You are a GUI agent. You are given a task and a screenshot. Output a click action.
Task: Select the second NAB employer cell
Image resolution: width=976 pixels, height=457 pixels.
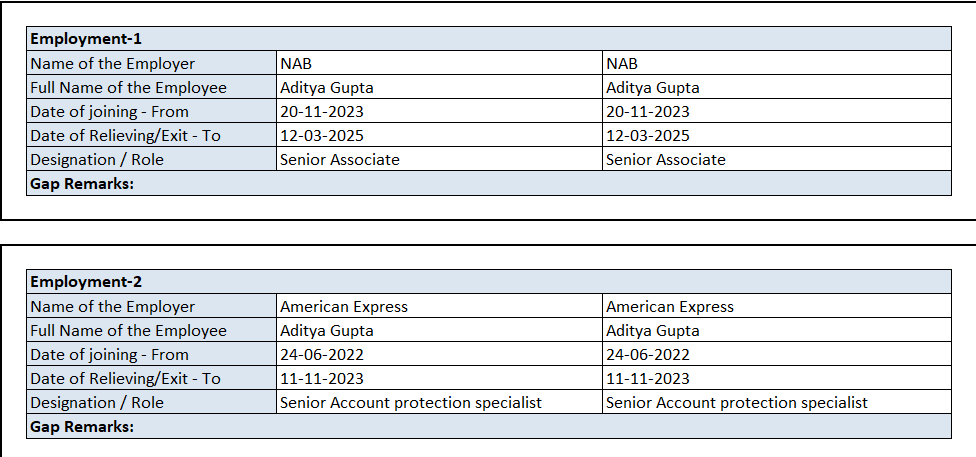776,63
